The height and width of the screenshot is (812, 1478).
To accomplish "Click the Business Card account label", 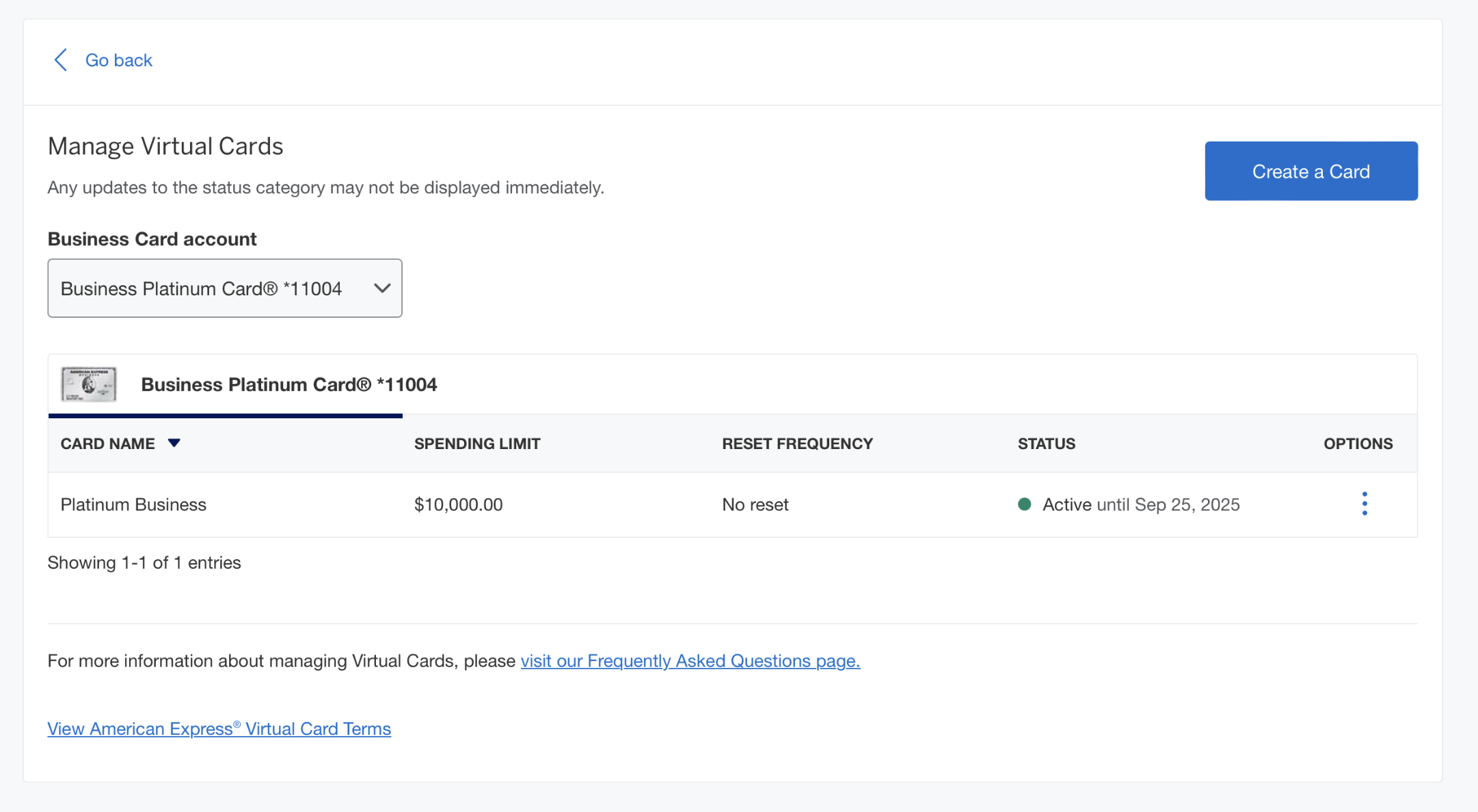I will [152, 239].
